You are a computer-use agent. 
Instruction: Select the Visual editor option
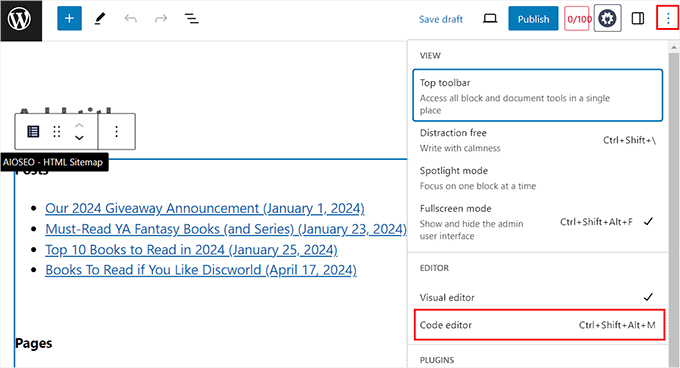pos(538,297)
